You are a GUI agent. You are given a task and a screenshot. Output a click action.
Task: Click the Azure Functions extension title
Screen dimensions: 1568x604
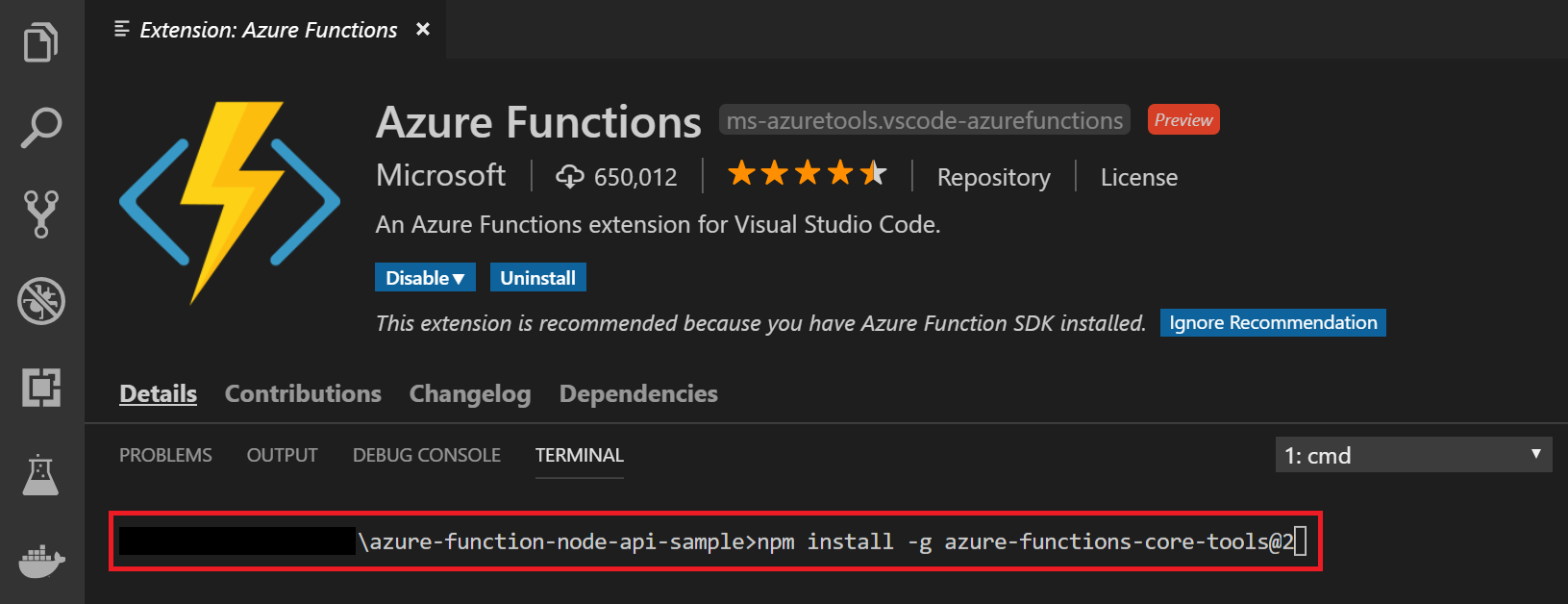[x=538, y=122]
